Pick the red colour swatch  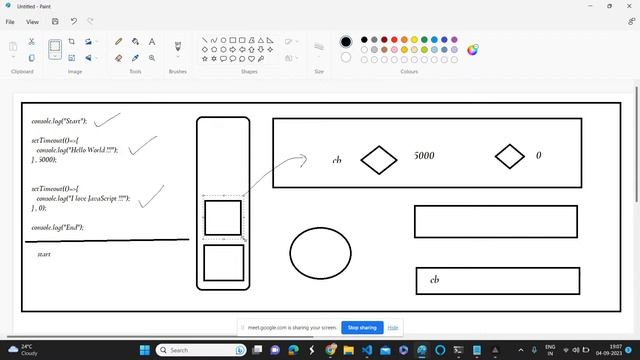pos(394,40)
